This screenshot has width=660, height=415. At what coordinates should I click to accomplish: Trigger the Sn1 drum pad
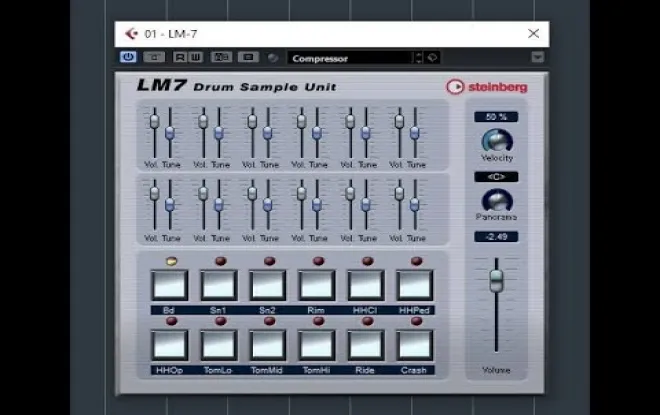pyautogui.click(x=218, y=285)
